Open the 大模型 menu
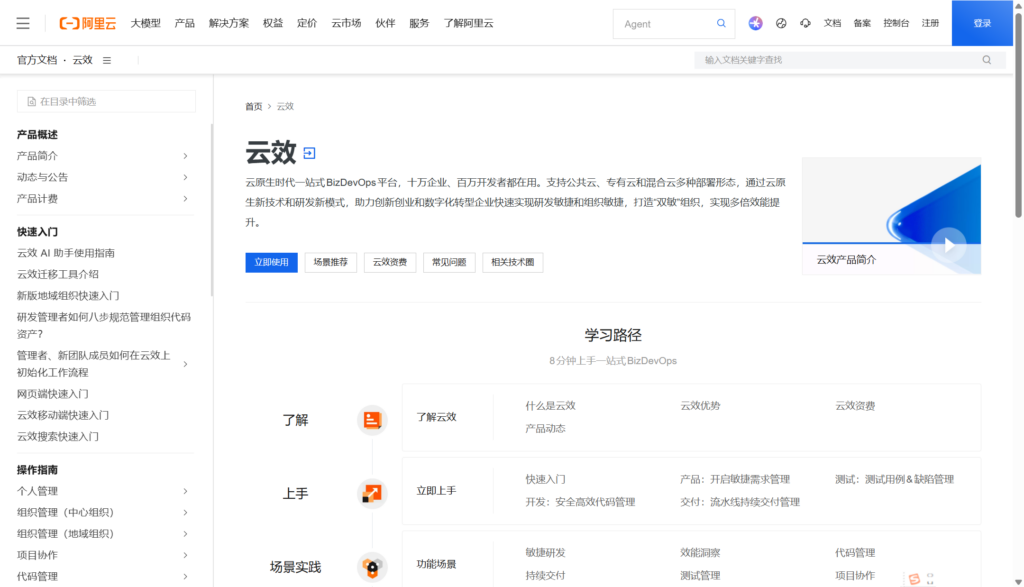1024x587 pixels. (x=146, y=24)
